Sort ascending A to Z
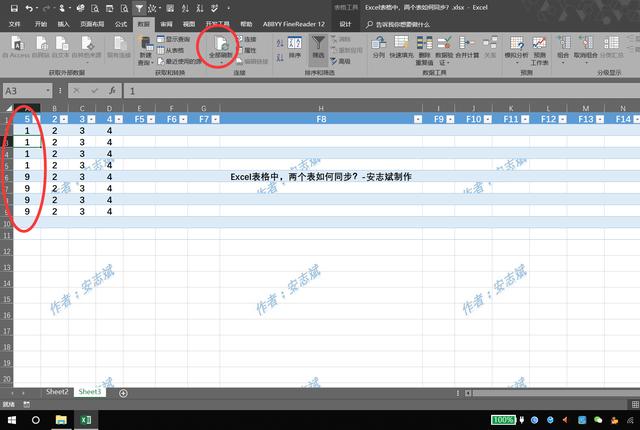The width and height of the screenshot is (640, 430). pos(280,43)
